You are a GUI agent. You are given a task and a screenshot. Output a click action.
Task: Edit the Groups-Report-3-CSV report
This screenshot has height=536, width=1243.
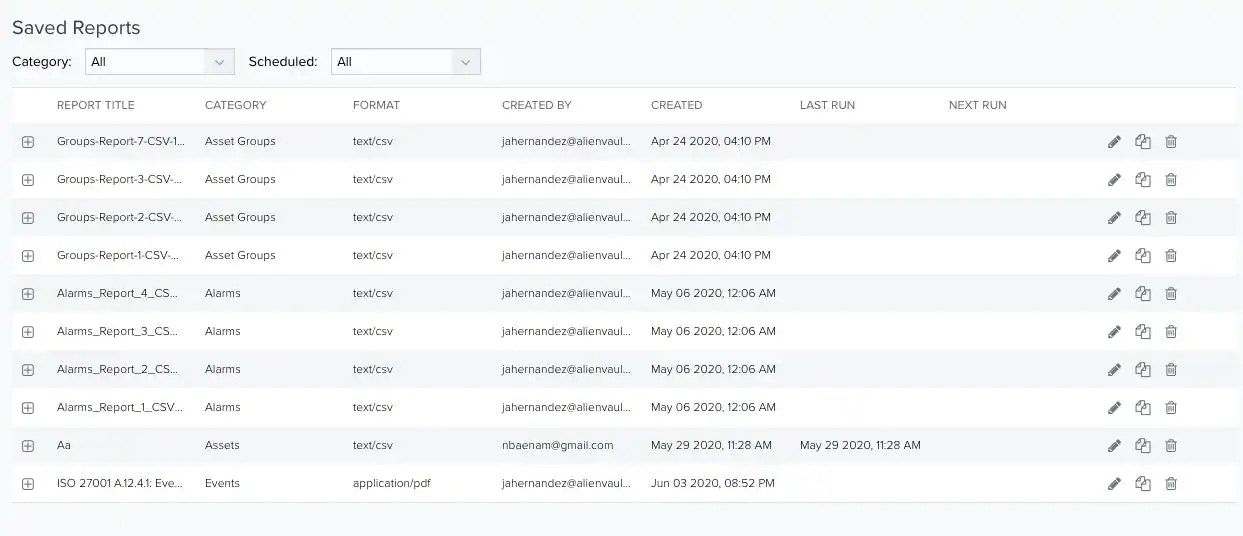pyautogui.click(x=1114, y=180)
